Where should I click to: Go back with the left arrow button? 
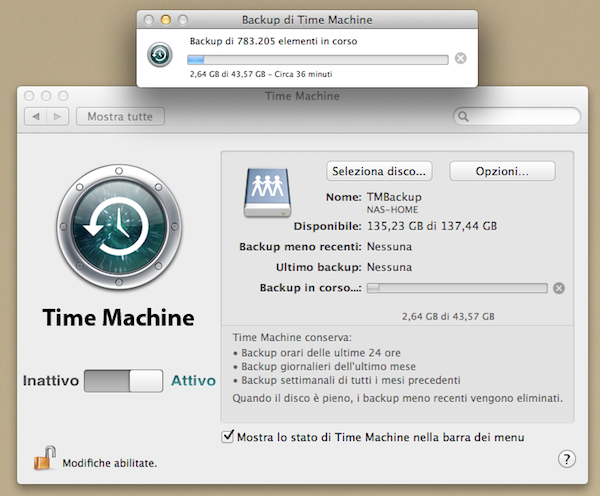coord(36,117)
